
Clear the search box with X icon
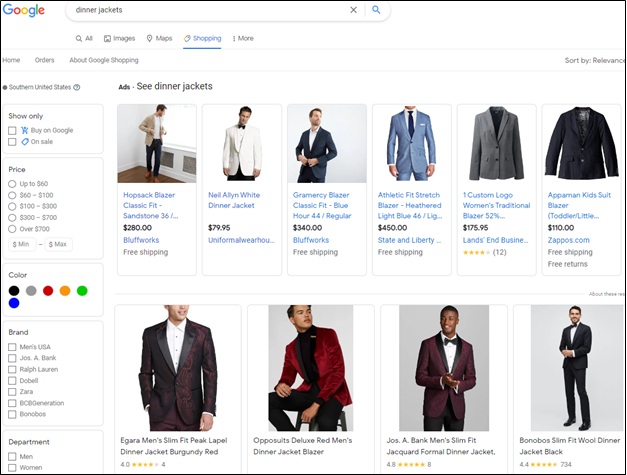point(353,10)
